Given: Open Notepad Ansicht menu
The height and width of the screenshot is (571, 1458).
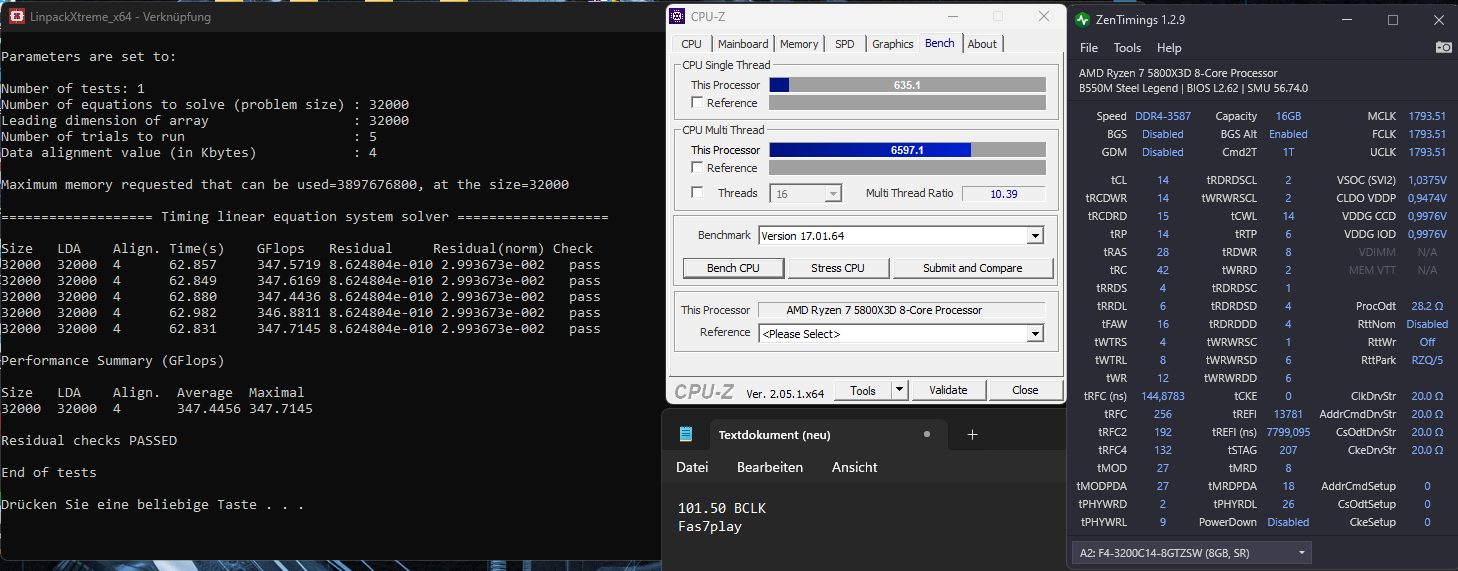Looking at the screenshot, I should click(855, 467).
